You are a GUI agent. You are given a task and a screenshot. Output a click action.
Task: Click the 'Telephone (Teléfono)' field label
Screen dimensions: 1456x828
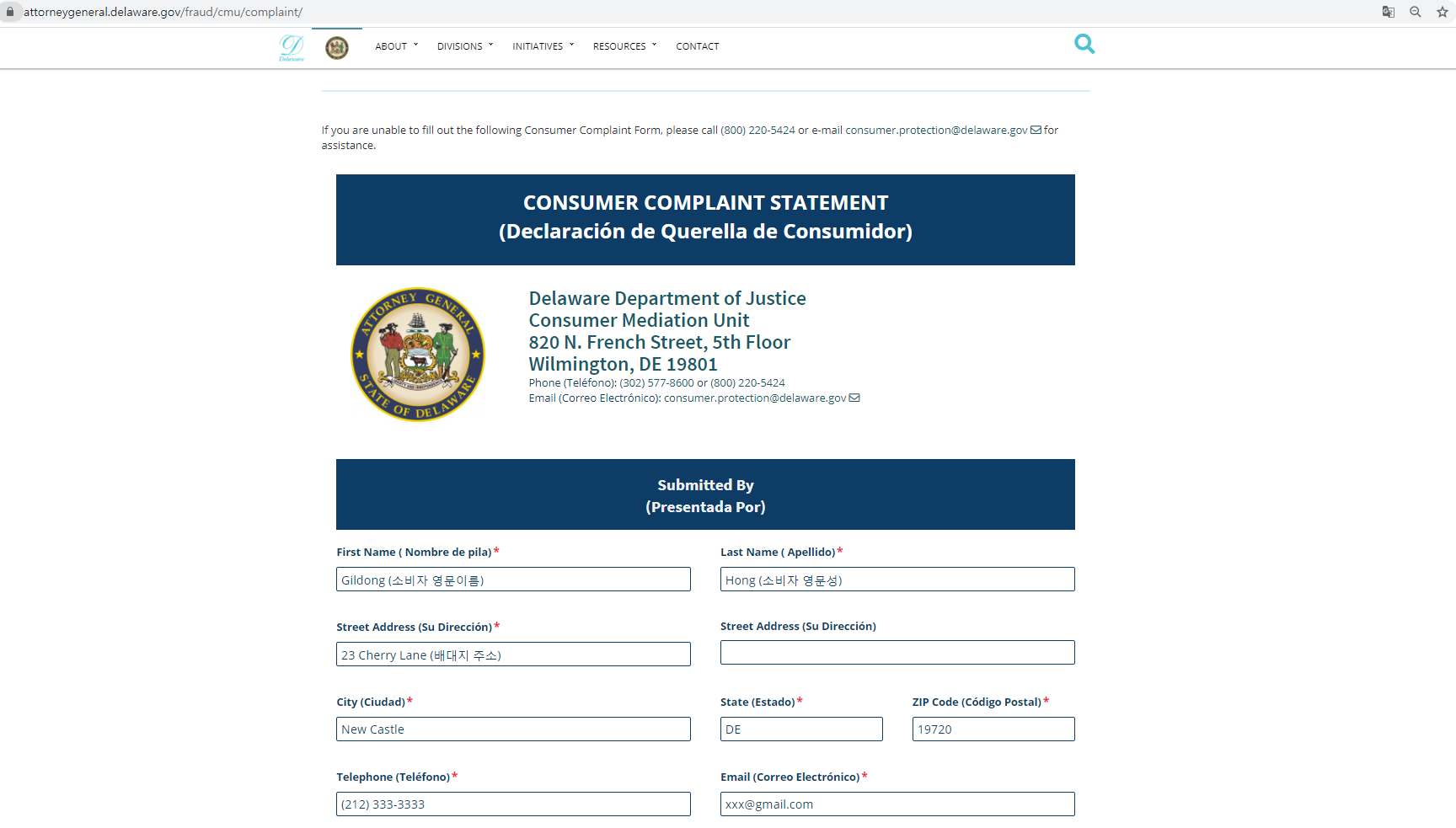pyautogui.click(x=393, y=777)
